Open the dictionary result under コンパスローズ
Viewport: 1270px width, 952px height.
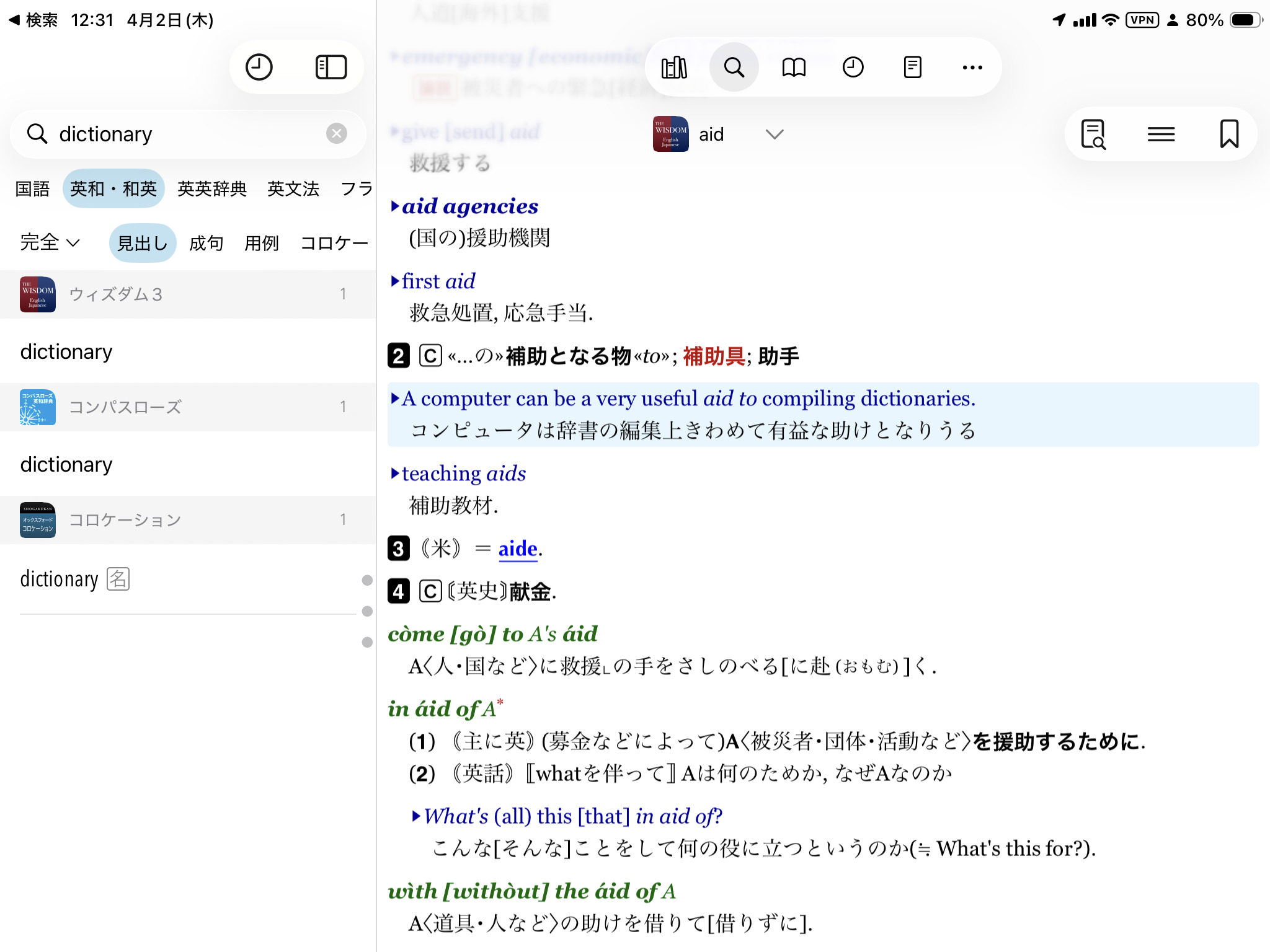[66, 464]
